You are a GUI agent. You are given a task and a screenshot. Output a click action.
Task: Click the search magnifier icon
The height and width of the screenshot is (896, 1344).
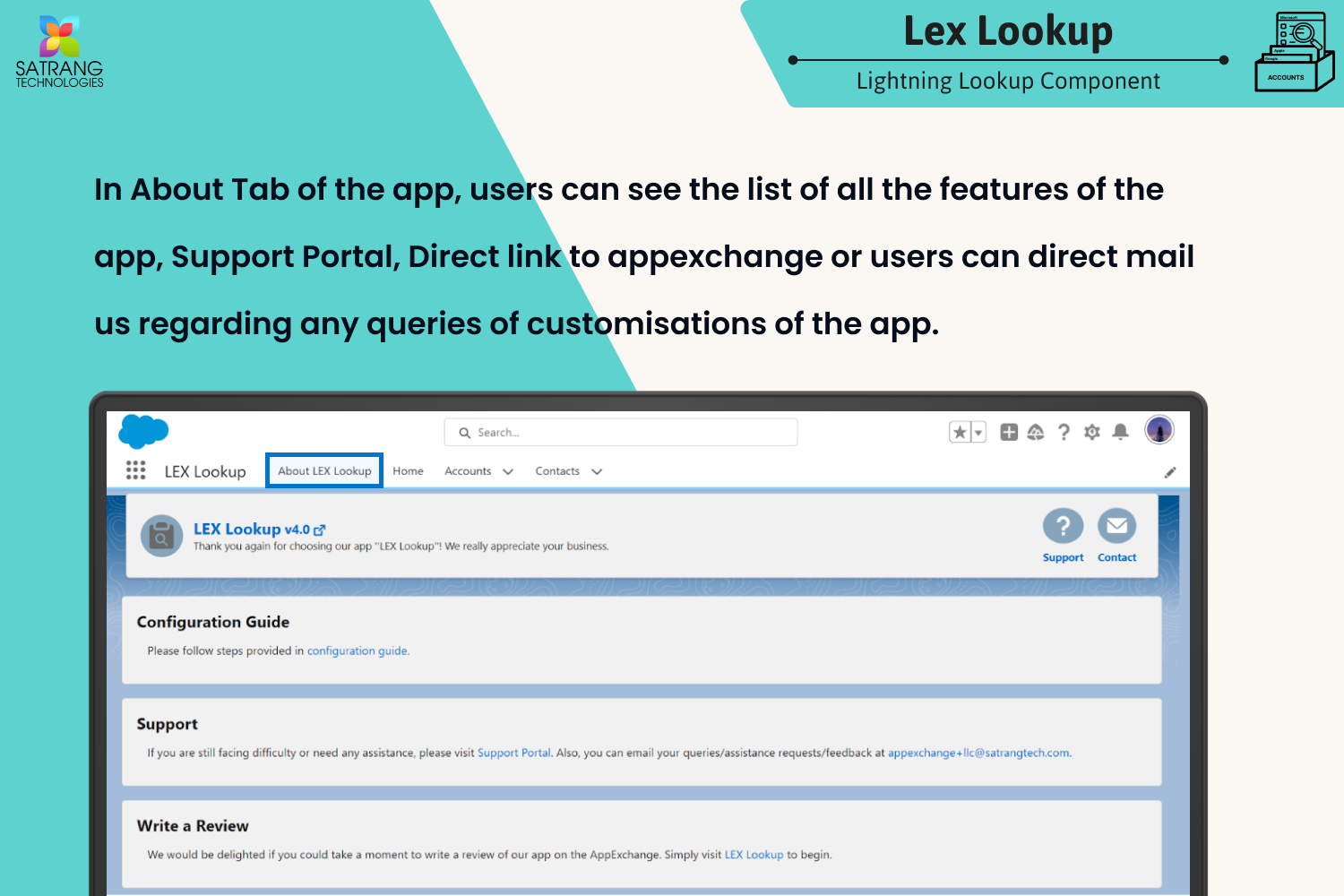coord(464,433)
